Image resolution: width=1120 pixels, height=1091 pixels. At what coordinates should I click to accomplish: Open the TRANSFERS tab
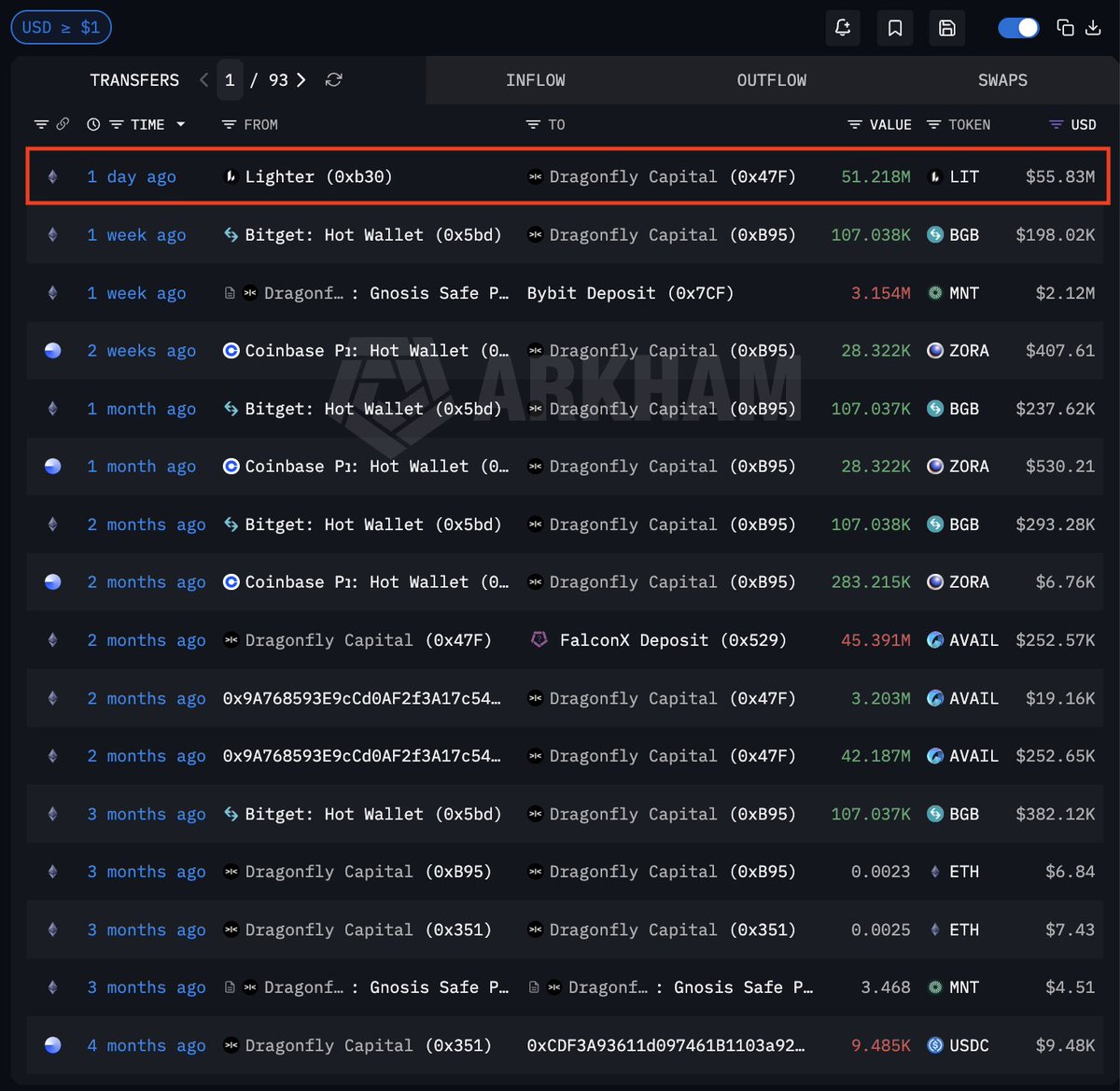(x=134, y=80)
